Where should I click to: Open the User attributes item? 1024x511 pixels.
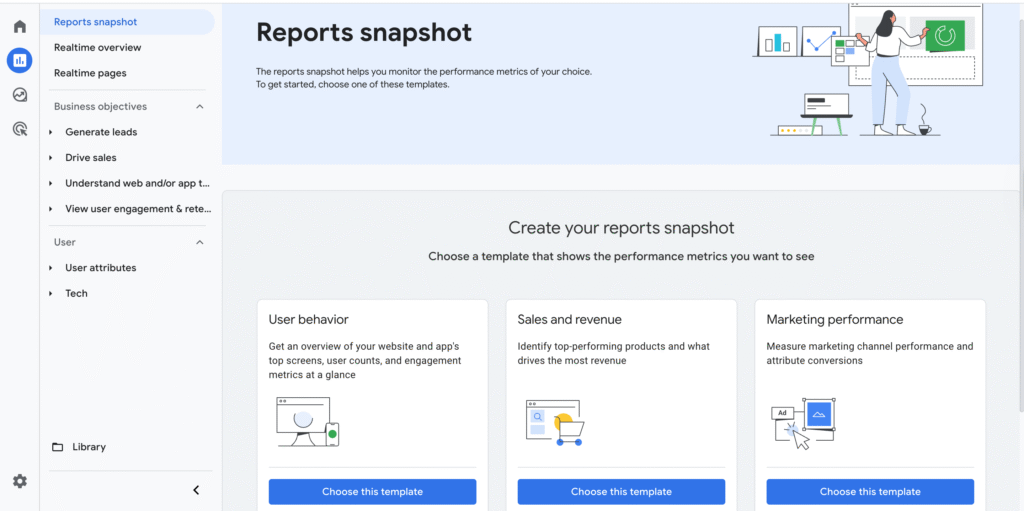coord(101,268)
